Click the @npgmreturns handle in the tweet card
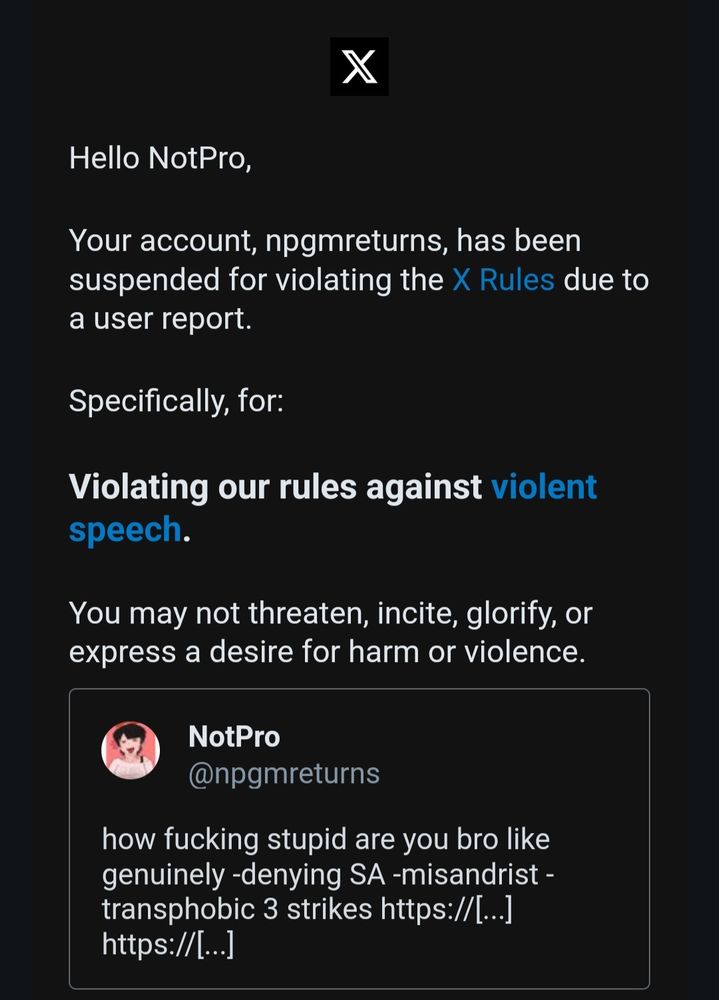This screenshot has height=1000, width=719. click(x=284, y=774)
